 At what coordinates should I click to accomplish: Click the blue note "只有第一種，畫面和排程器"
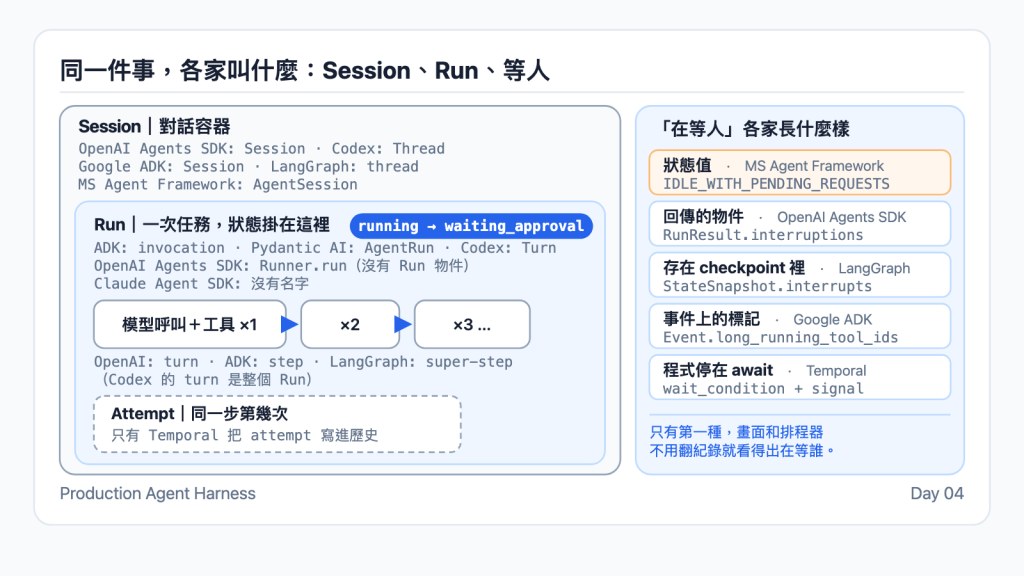737,432
